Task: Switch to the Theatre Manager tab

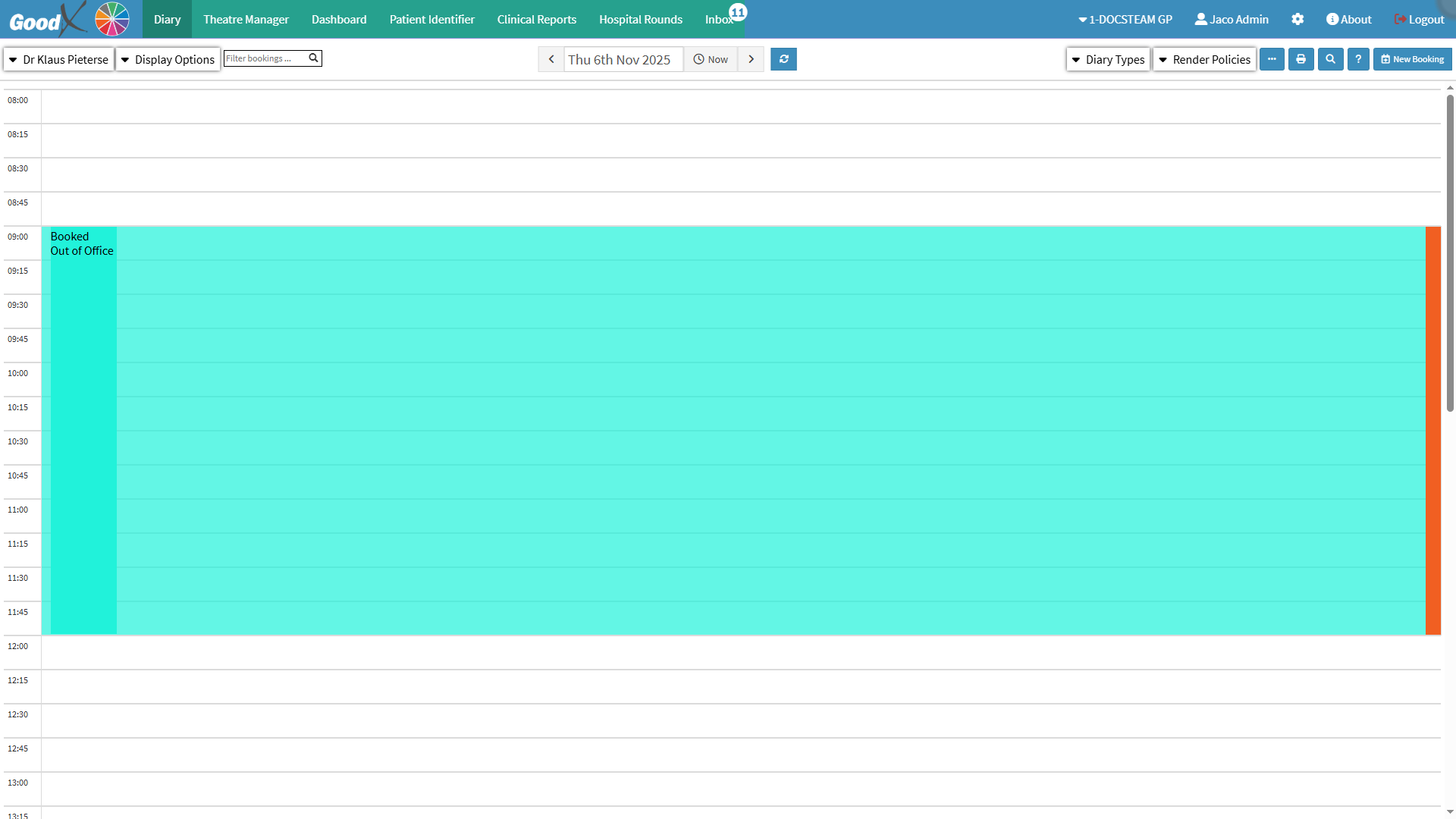Action: point(246,20)
